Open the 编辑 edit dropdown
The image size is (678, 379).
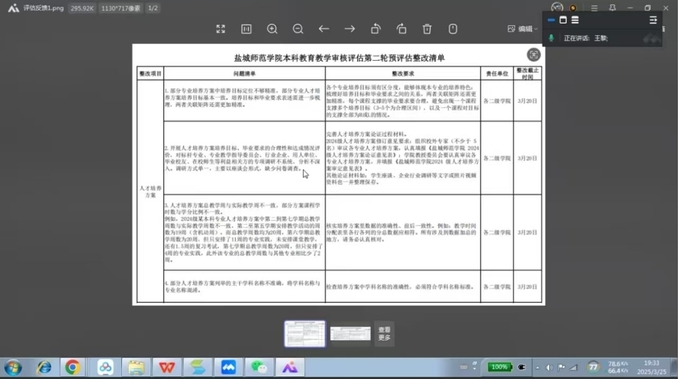click(522, 29)
